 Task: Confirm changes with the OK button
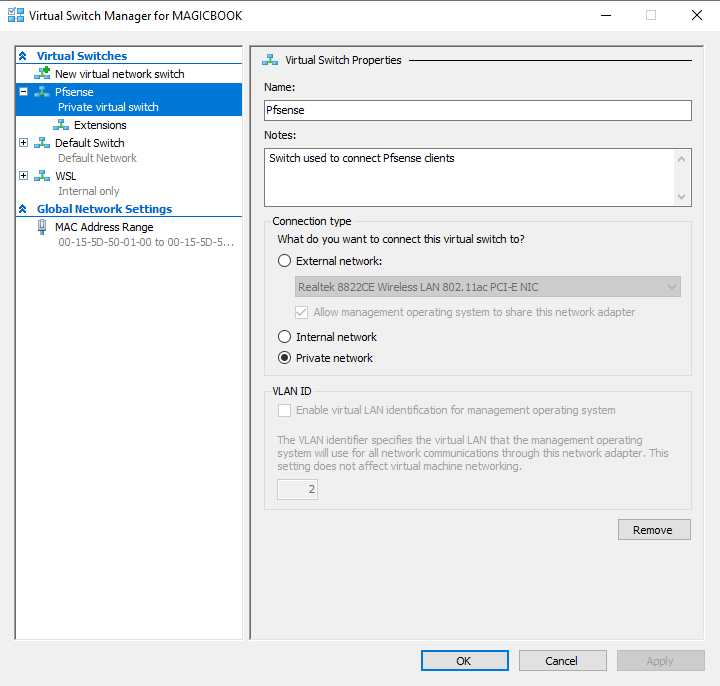(x=465, y=661)
